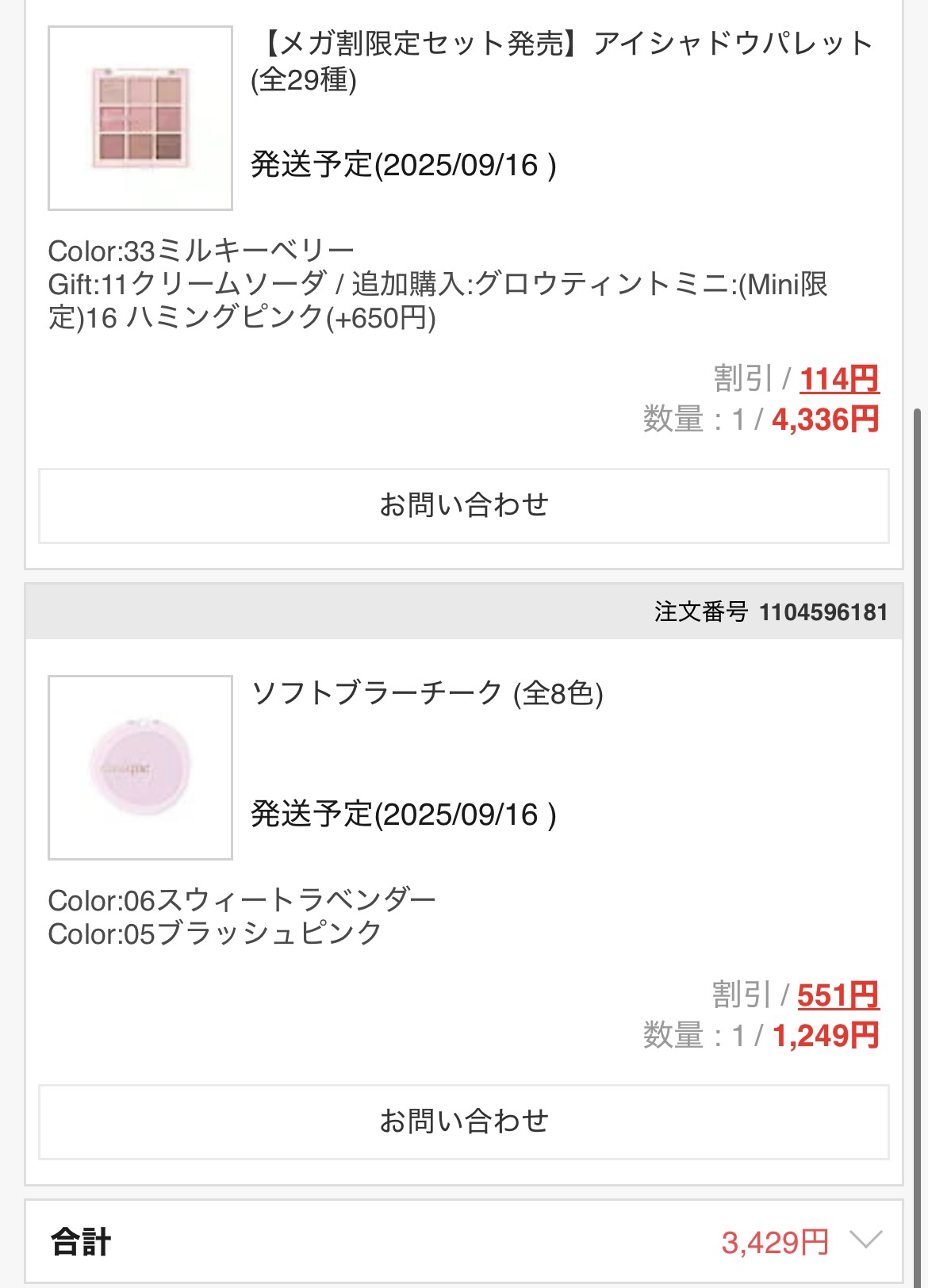Click the 発送予定 date for soft blur cheek
Image resolution: width=928 pixels, height=1288 pixels.
pyautogui.click(x=403, y=815)
